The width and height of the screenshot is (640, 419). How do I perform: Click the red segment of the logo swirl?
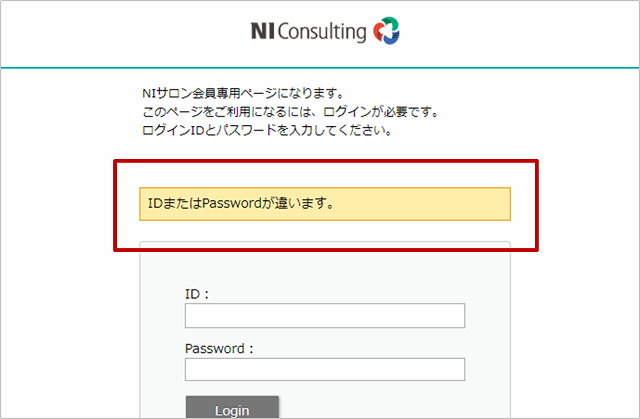378,32
